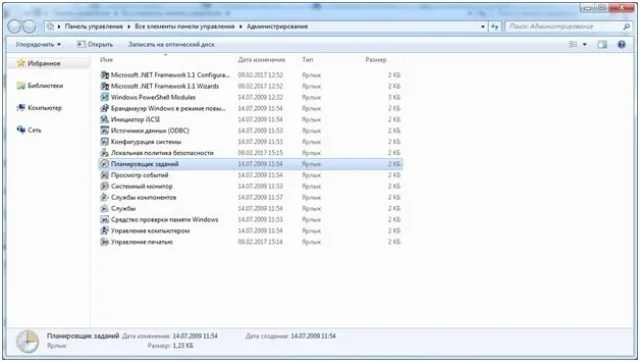Select the Конфигурация системы file name
Image resolution: width=640 pixels, height=362 pixels.
(146, 142)
